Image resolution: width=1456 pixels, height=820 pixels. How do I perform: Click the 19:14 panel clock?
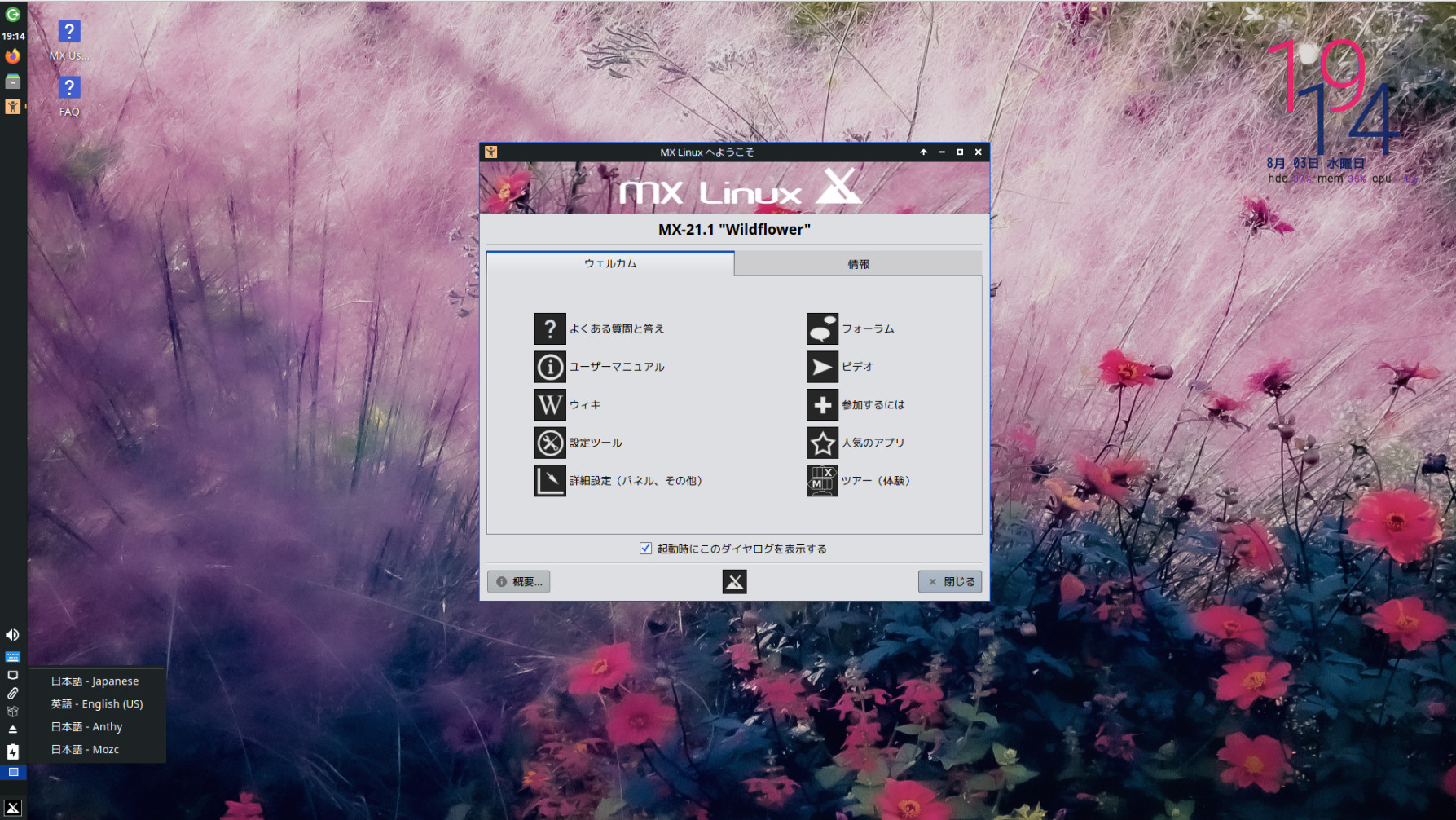(x=13, y=36)
